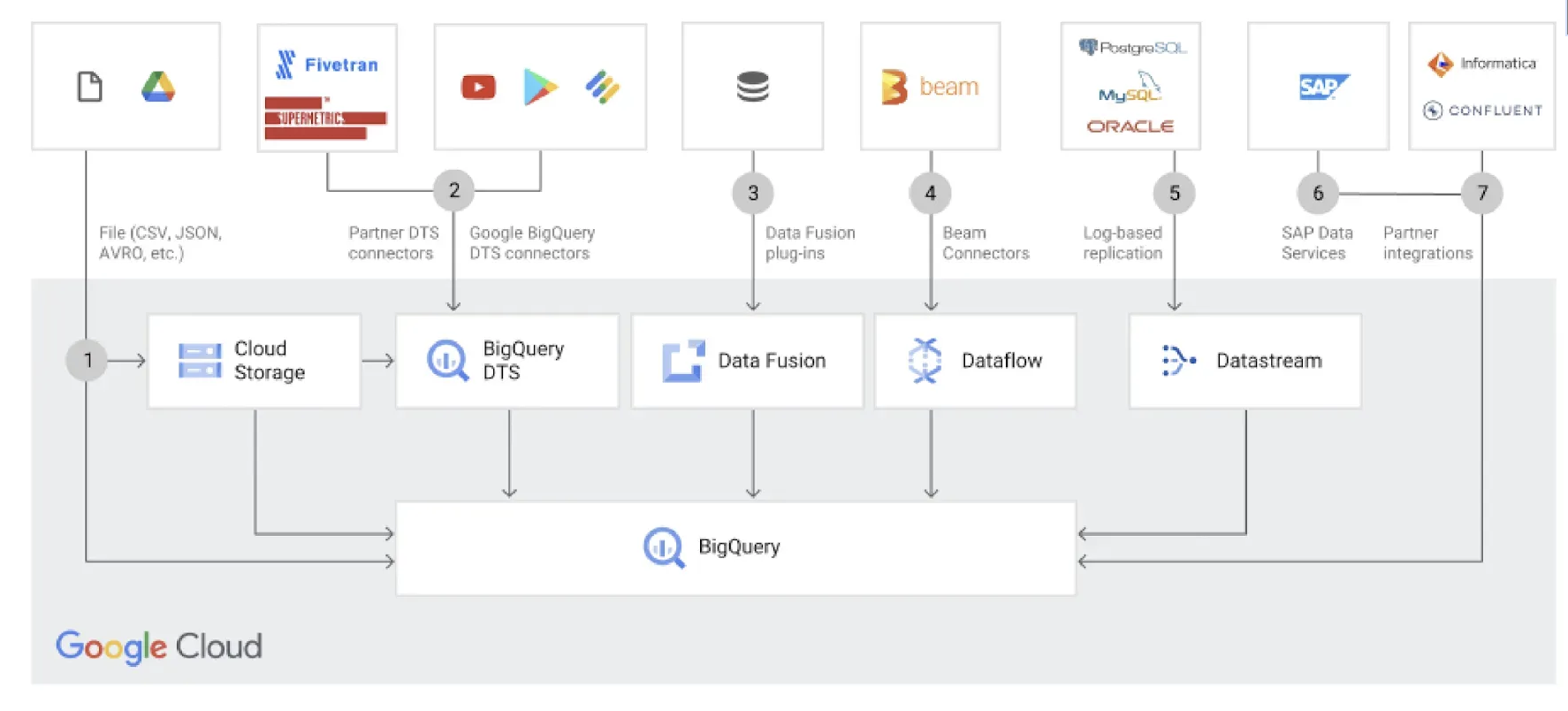The image size is (1568, 711).
Task: Click the Oracle logo
Action: coord(1130,126)
